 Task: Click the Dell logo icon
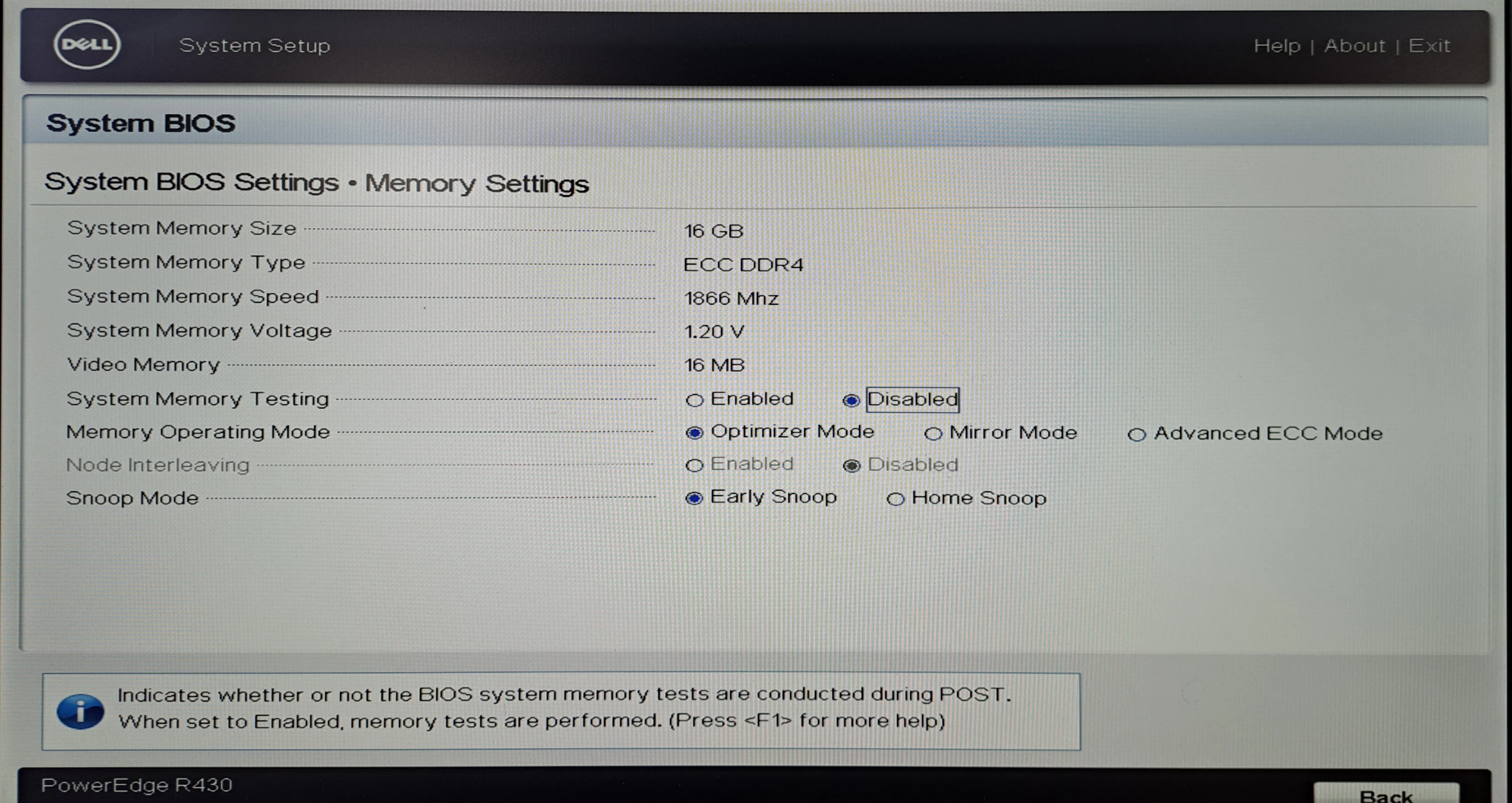pos(87,45)
